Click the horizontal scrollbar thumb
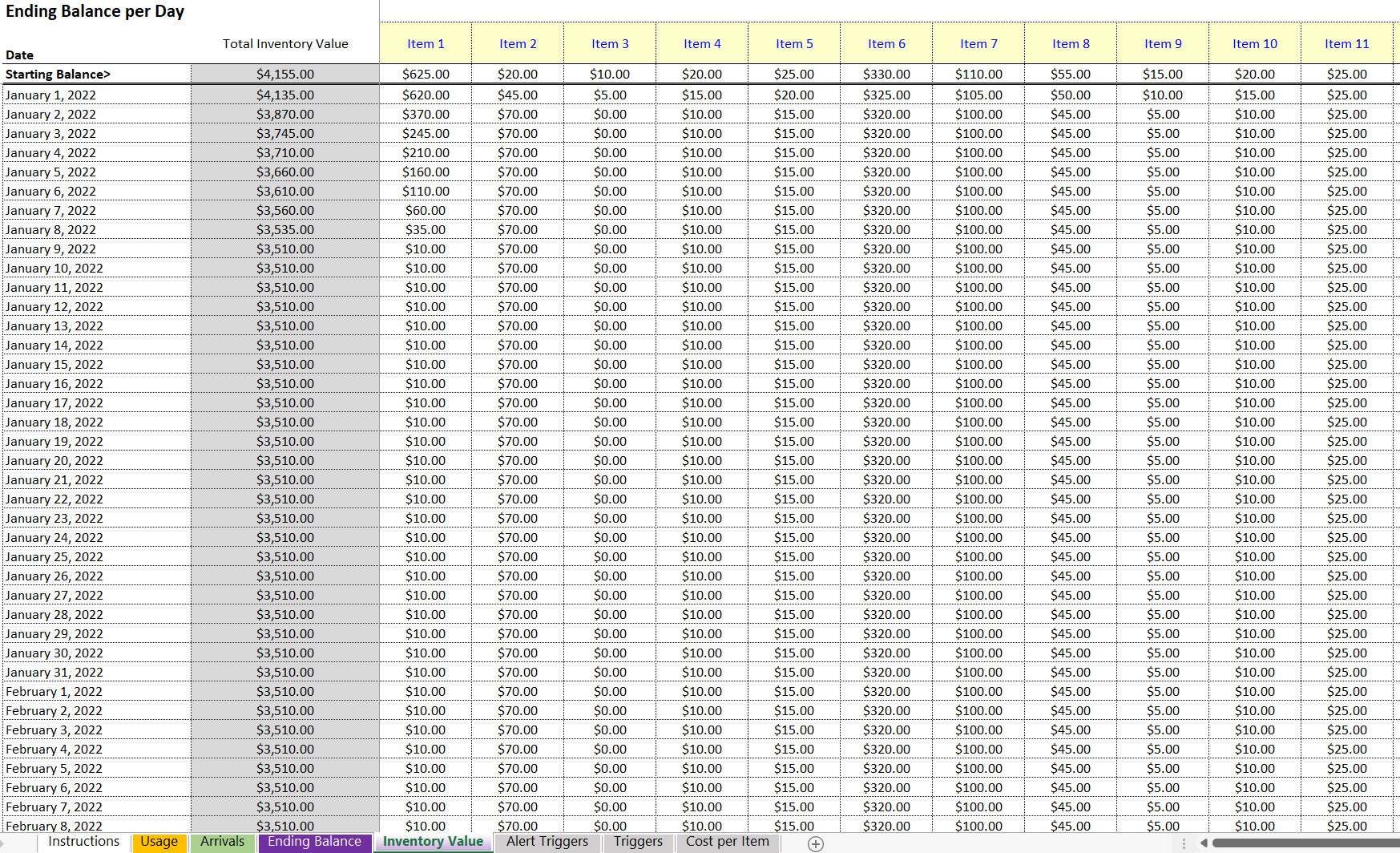Image resolution: width=1400 pixels, height=853 pixels. (1305, 843)
